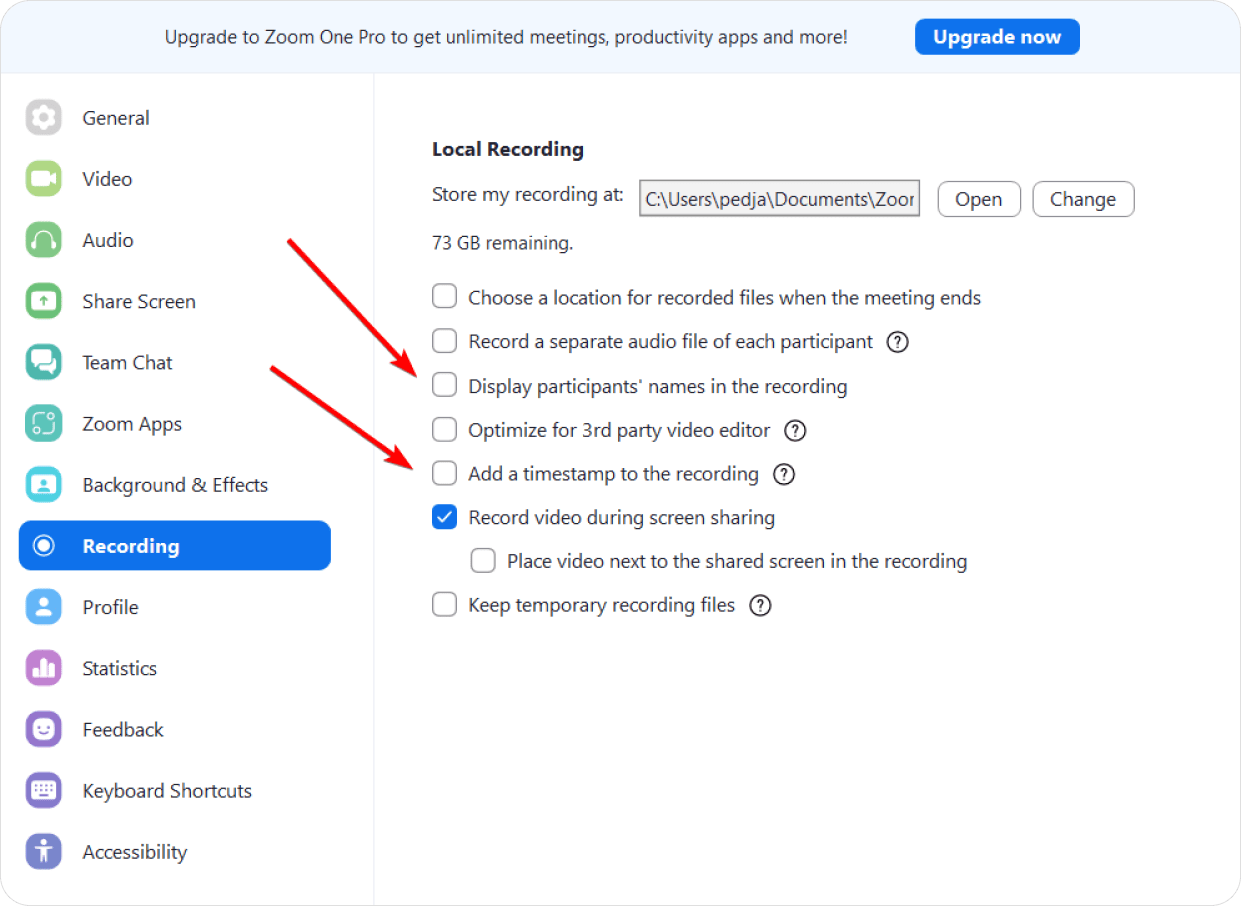The width and height of the screenshot is (1241, 906).
Task: Open the Zoom Apps settings label
Action: point(132,424)
